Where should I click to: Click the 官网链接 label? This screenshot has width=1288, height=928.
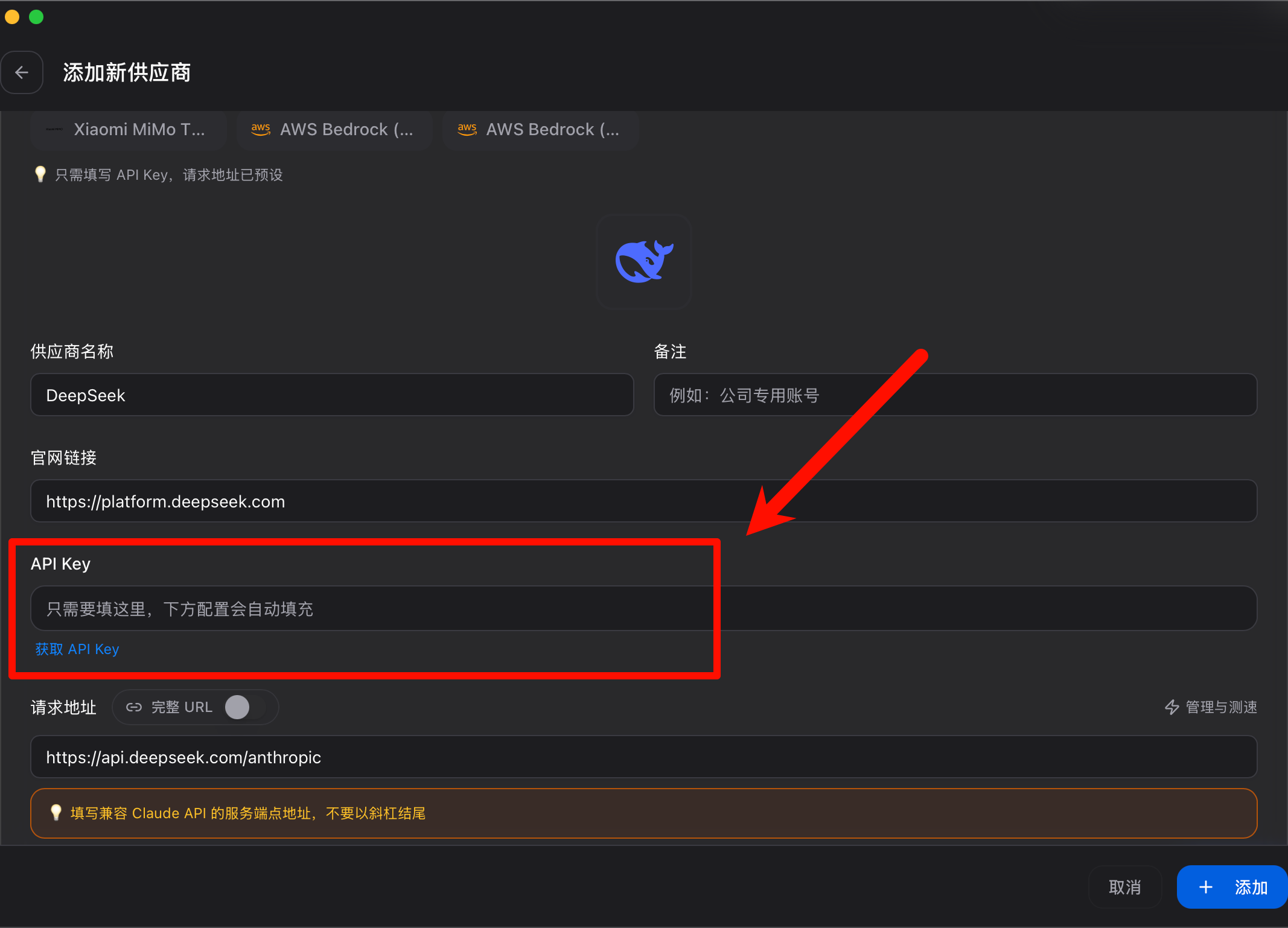pyautogui.click(x=63, y=458)
